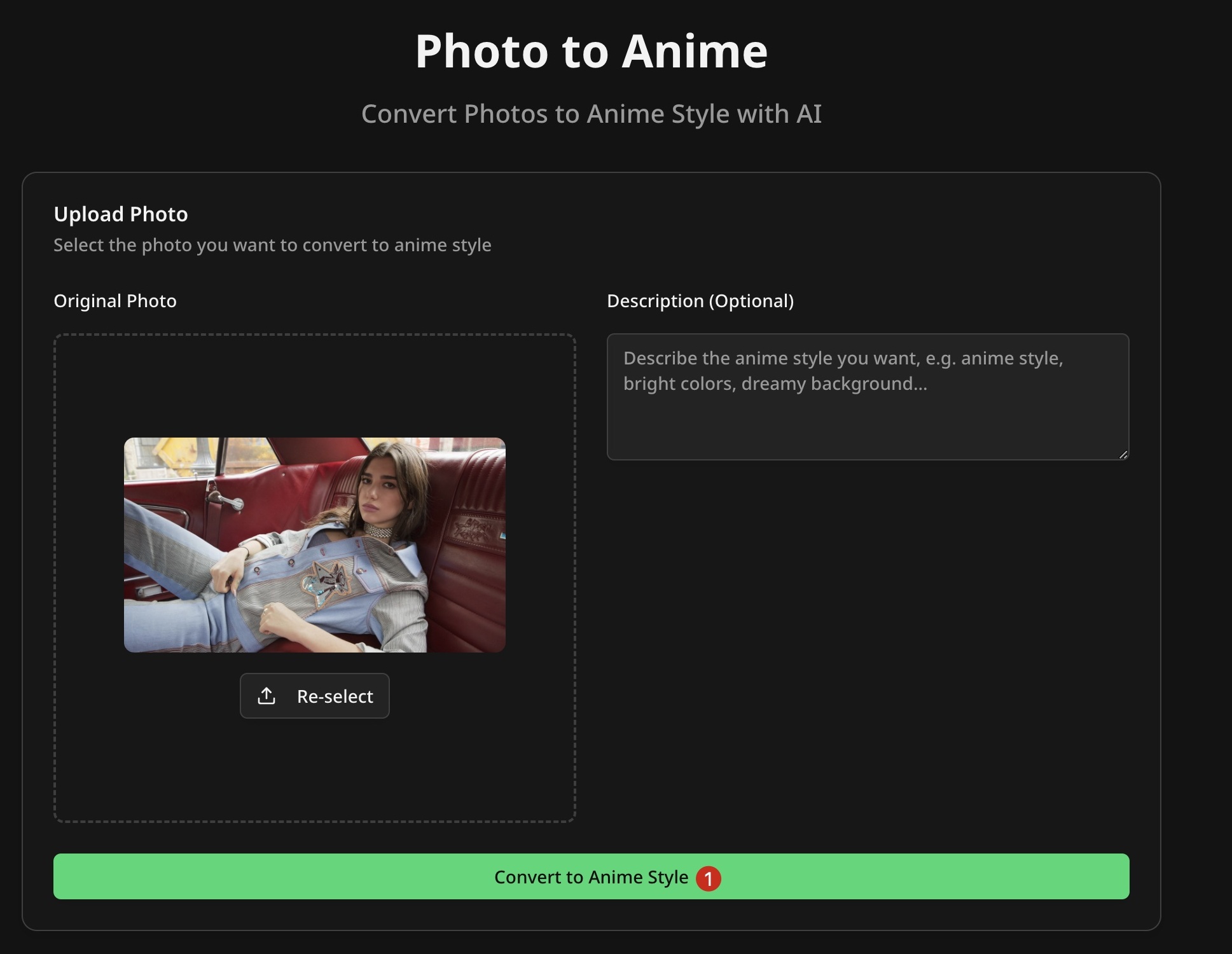Click the Upload Photo section title

click(121, 214)
